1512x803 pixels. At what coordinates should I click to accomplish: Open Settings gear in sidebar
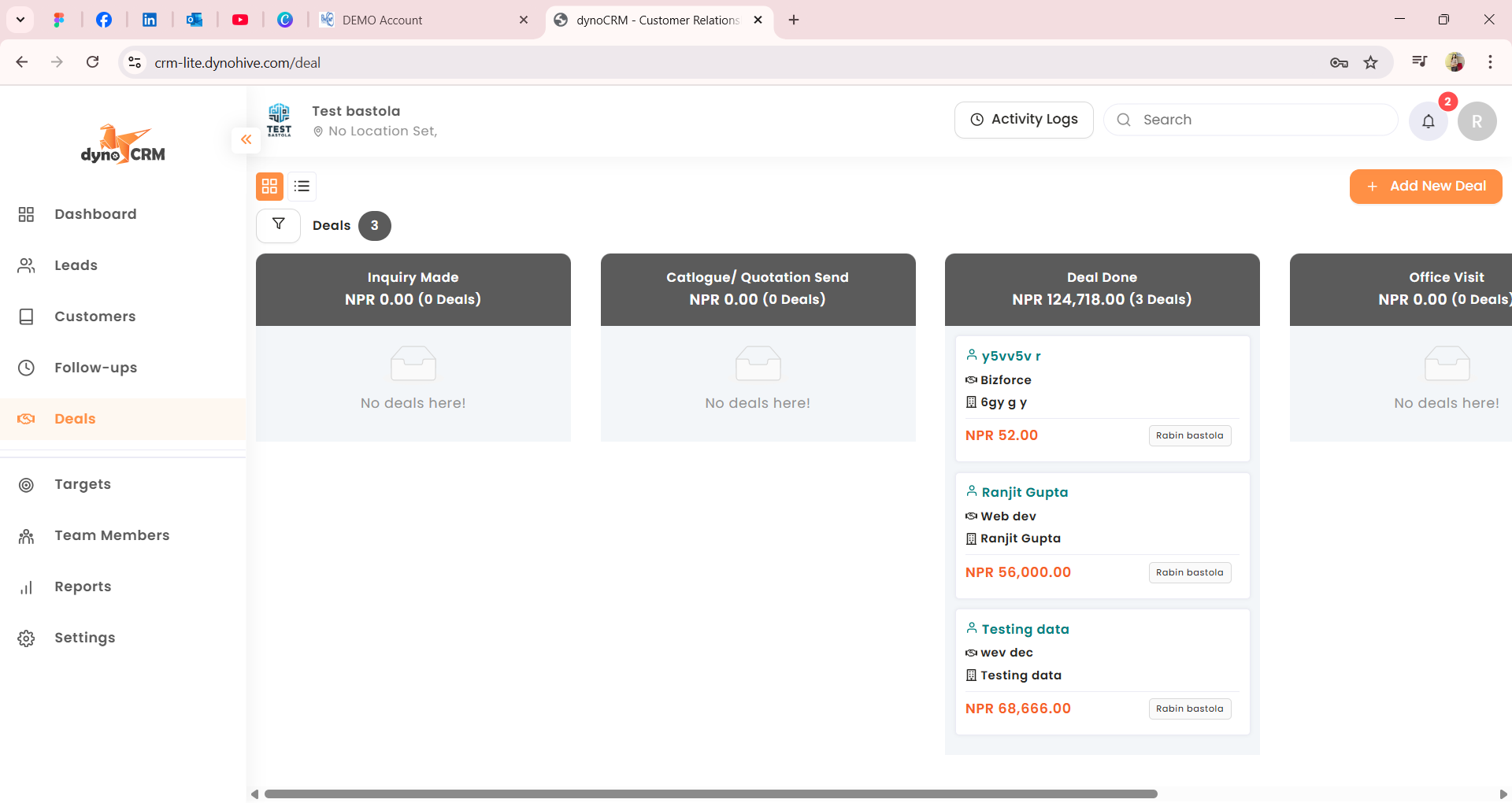point(26,638)
